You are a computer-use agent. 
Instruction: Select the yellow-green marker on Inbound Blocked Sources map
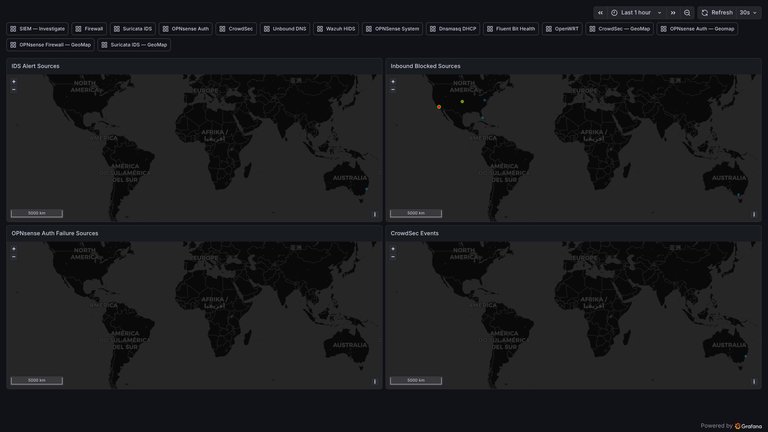click(462, 101)
